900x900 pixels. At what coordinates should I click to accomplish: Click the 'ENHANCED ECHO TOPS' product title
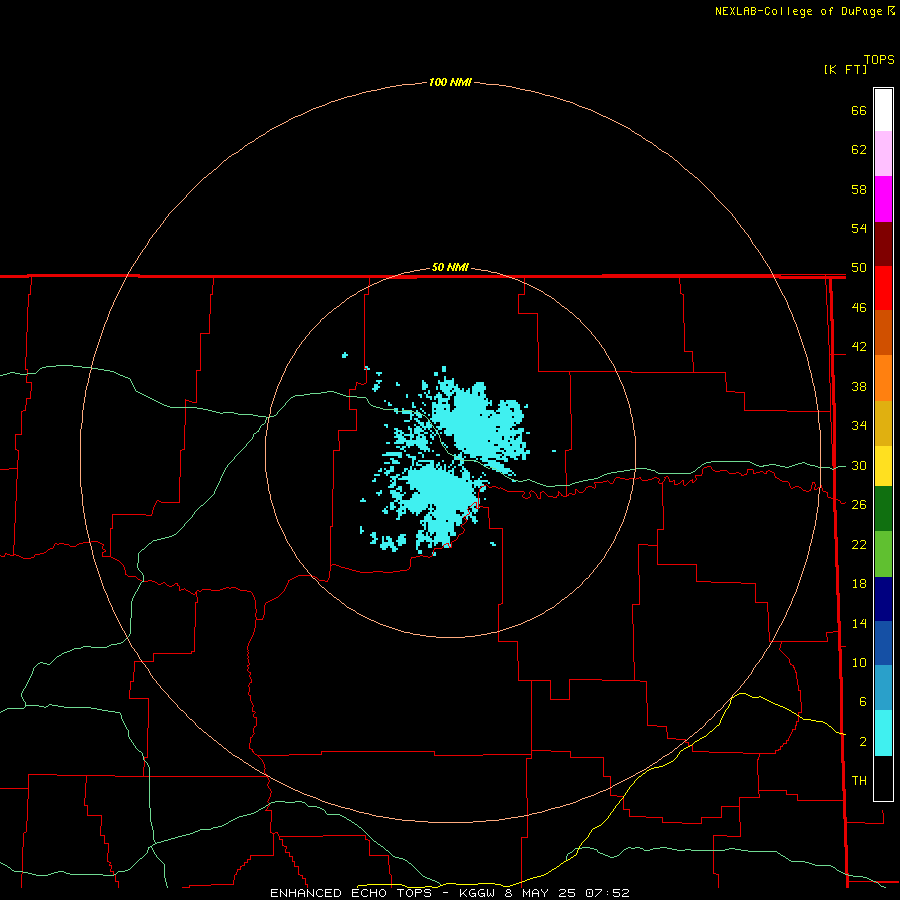pos(351,893)
